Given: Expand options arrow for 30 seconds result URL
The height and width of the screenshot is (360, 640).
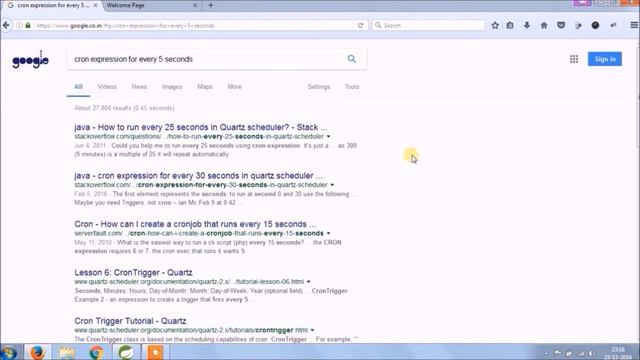Looking at the screenshot, I should [x=332, y=185].
